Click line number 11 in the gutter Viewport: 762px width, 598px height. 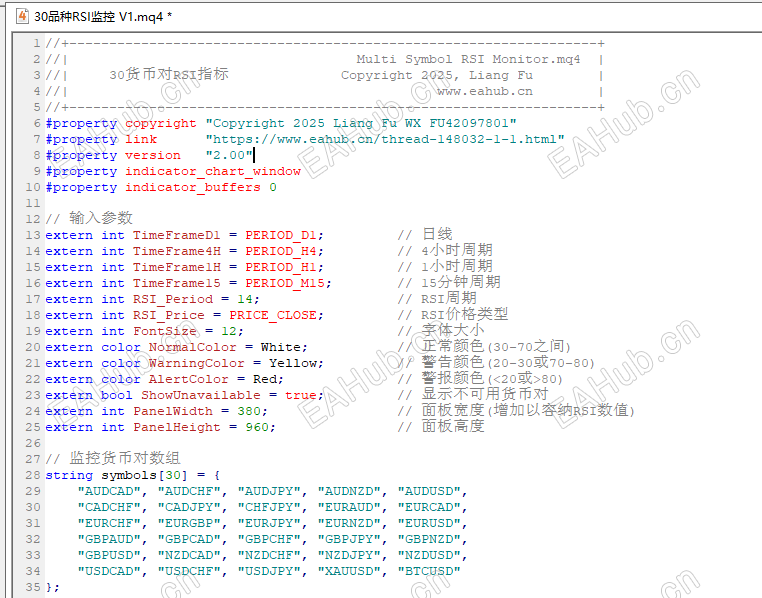pyautogui.click(x=33, y=203)
